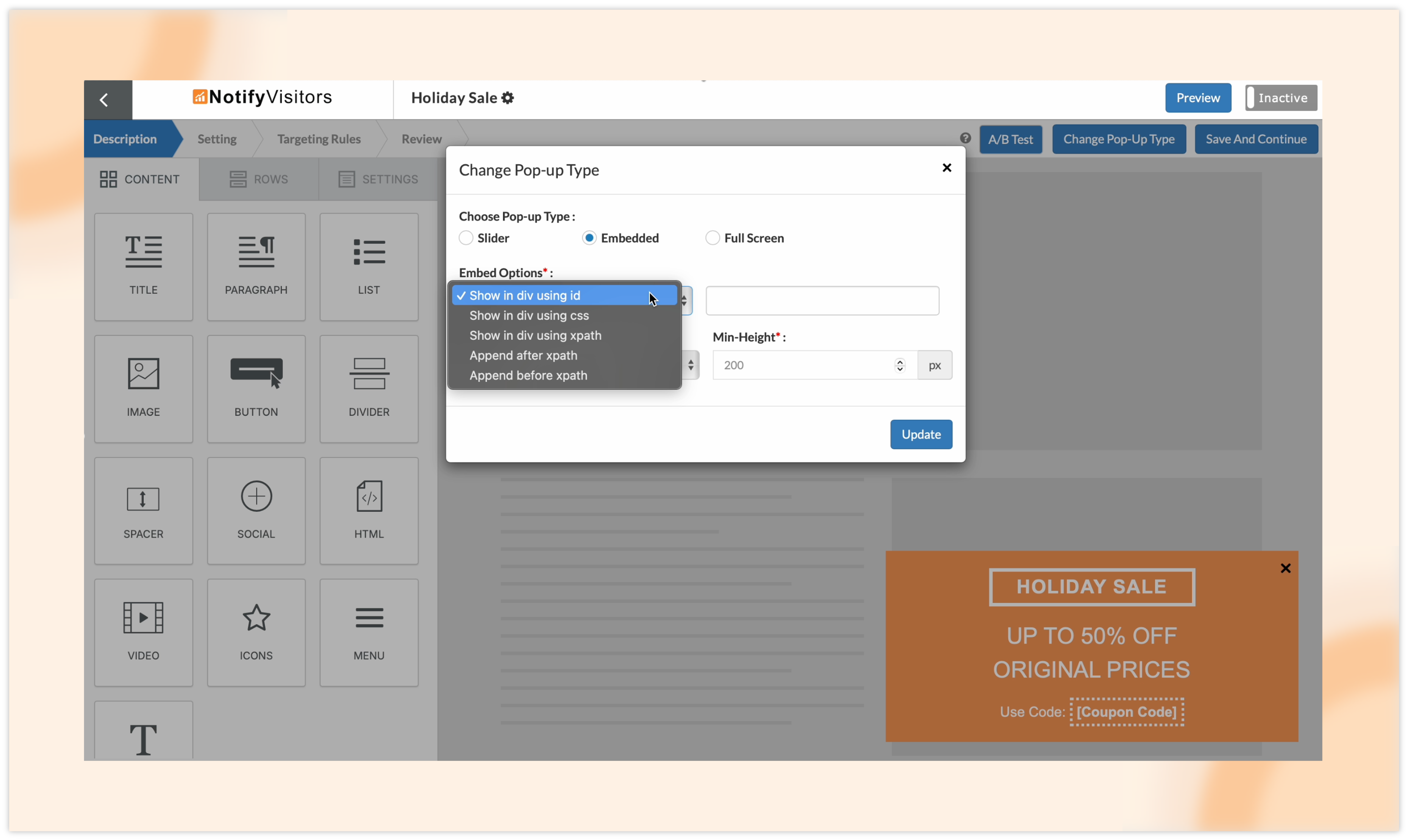Select the Slider pop-up type radio
This screenshot has height=840, width=1408.
tap(466, 238)
